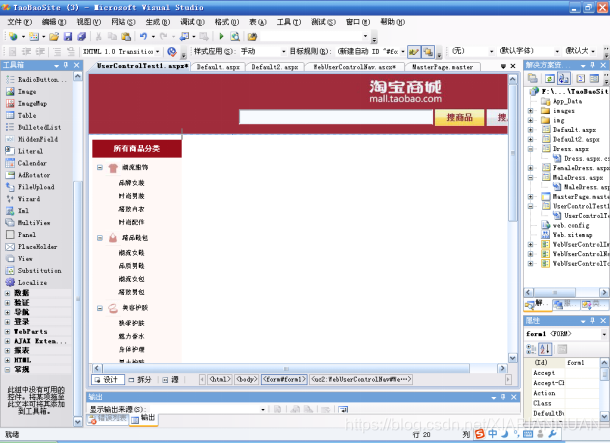Click the designer vertical scrollbar thumb
610x443 pixels.
coord(513,154)
